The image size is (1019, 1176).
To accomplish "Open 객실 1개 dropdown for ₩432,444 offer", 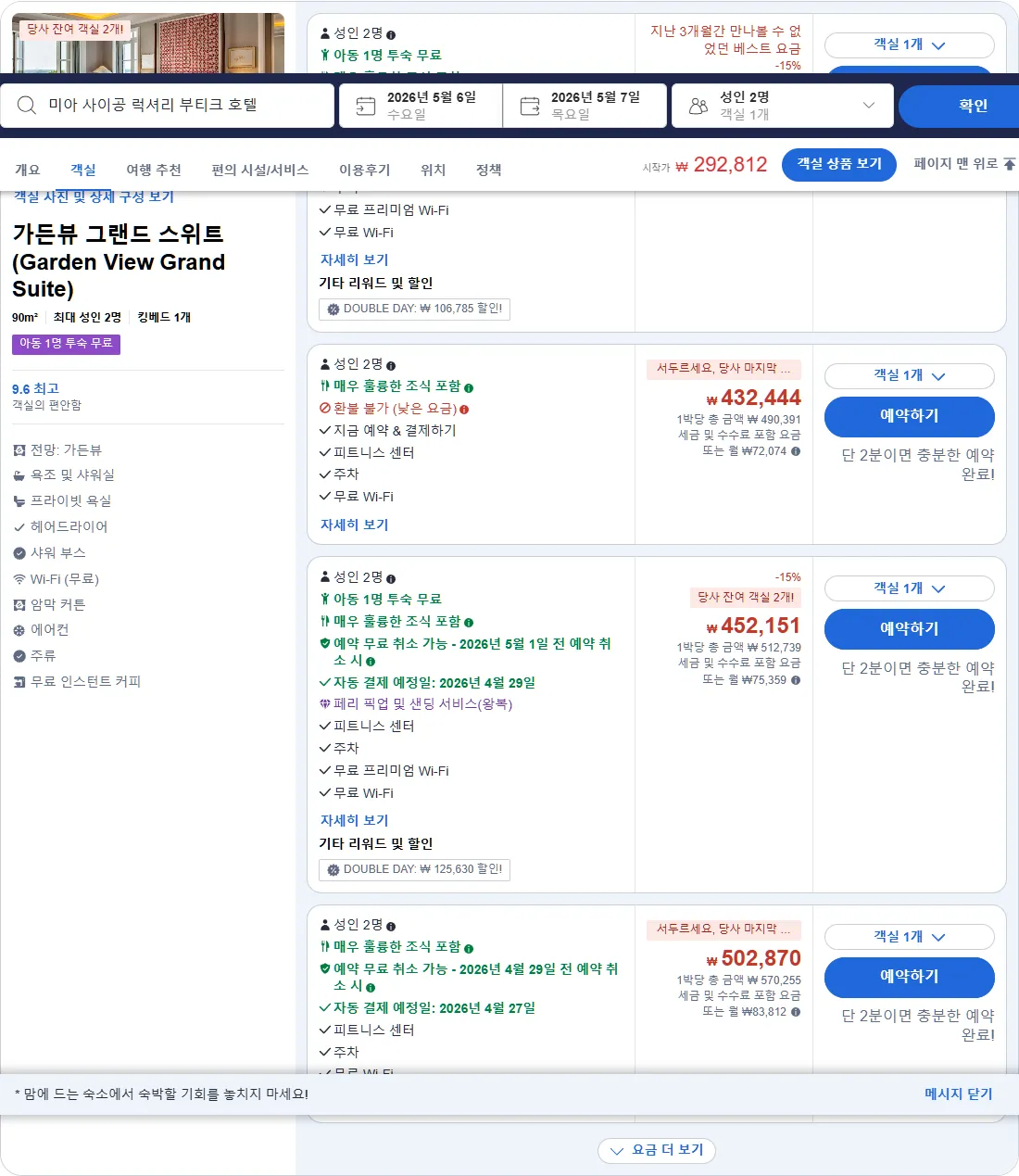I will (x=909, y=375).
